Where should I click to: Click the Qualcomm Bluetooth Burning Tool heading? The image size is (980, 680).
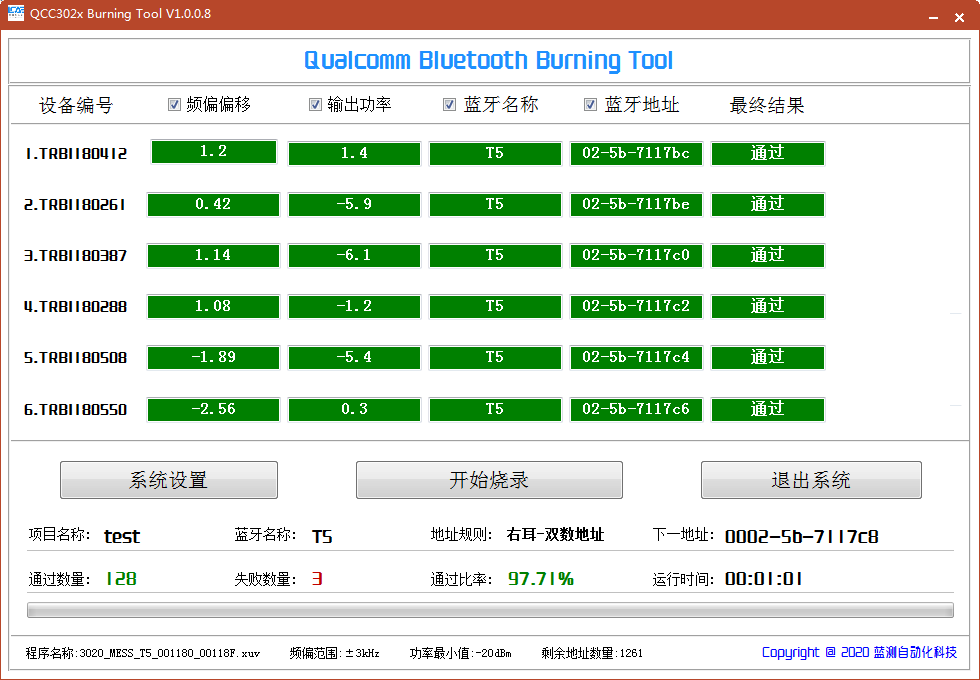coord(489,61)
